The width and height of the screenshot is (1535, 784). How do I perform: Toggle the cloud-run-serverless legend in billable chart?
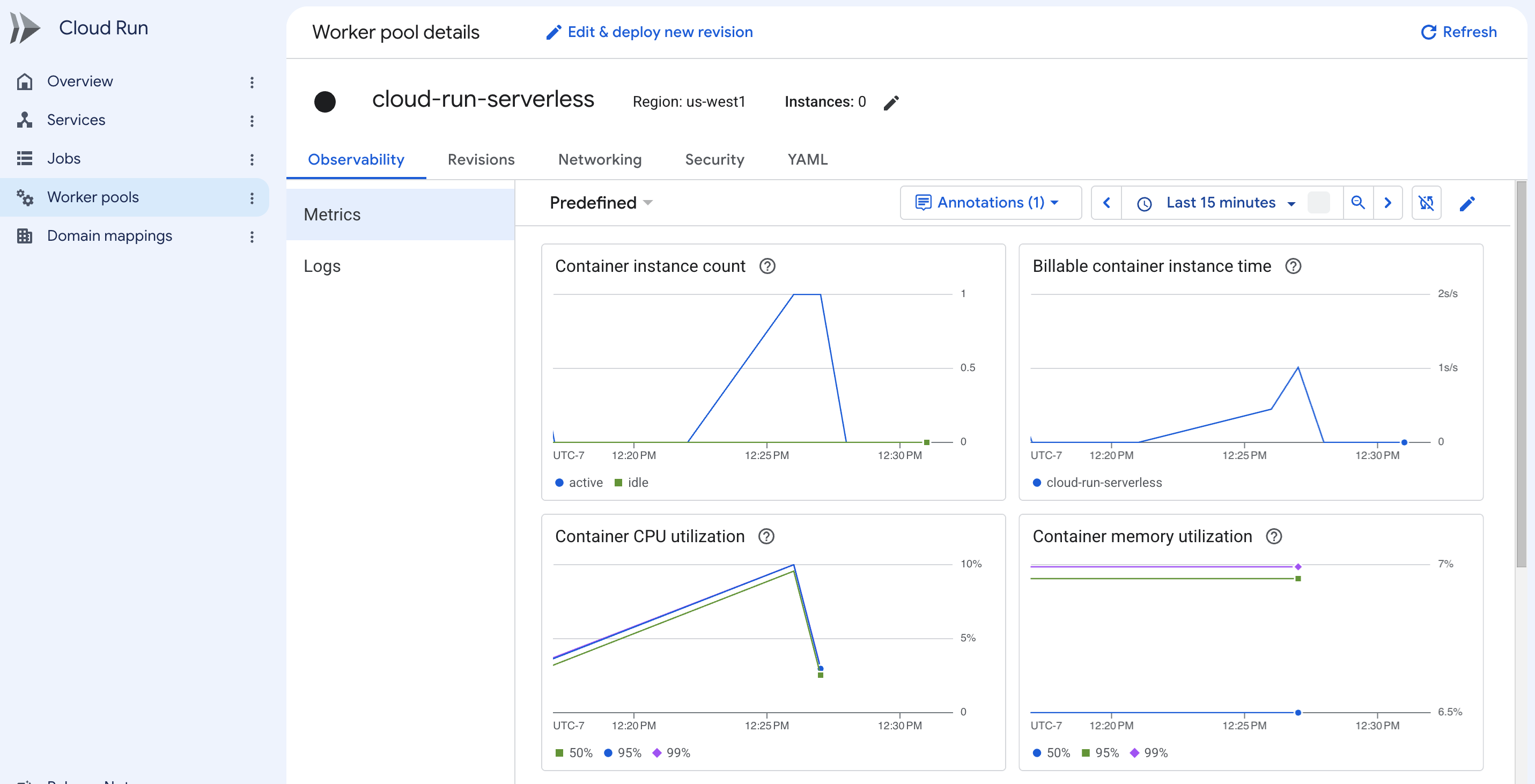[1097, 483]
